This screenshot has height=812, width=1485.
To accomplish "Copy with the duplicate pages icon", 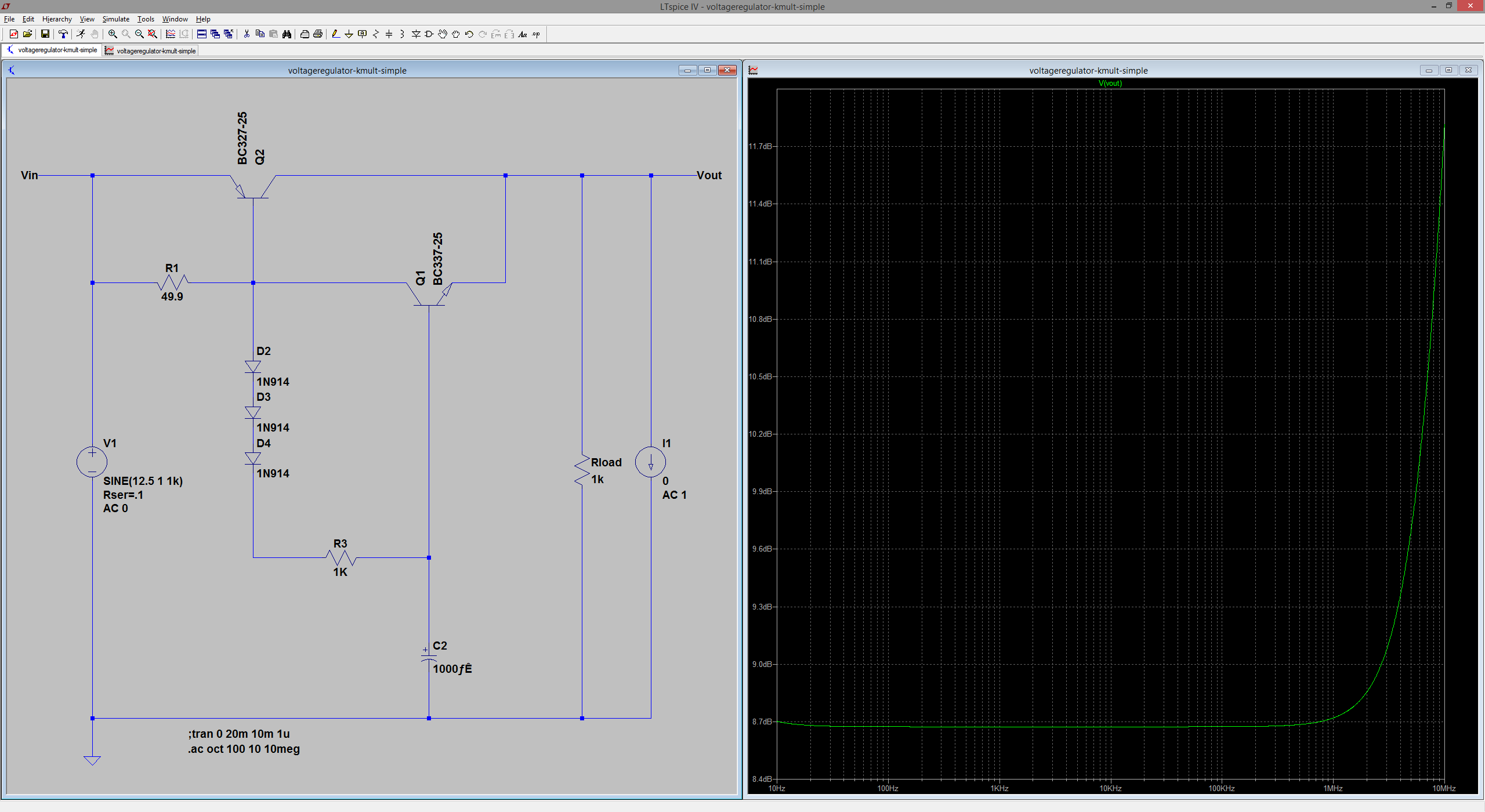I will pos(260,34).
